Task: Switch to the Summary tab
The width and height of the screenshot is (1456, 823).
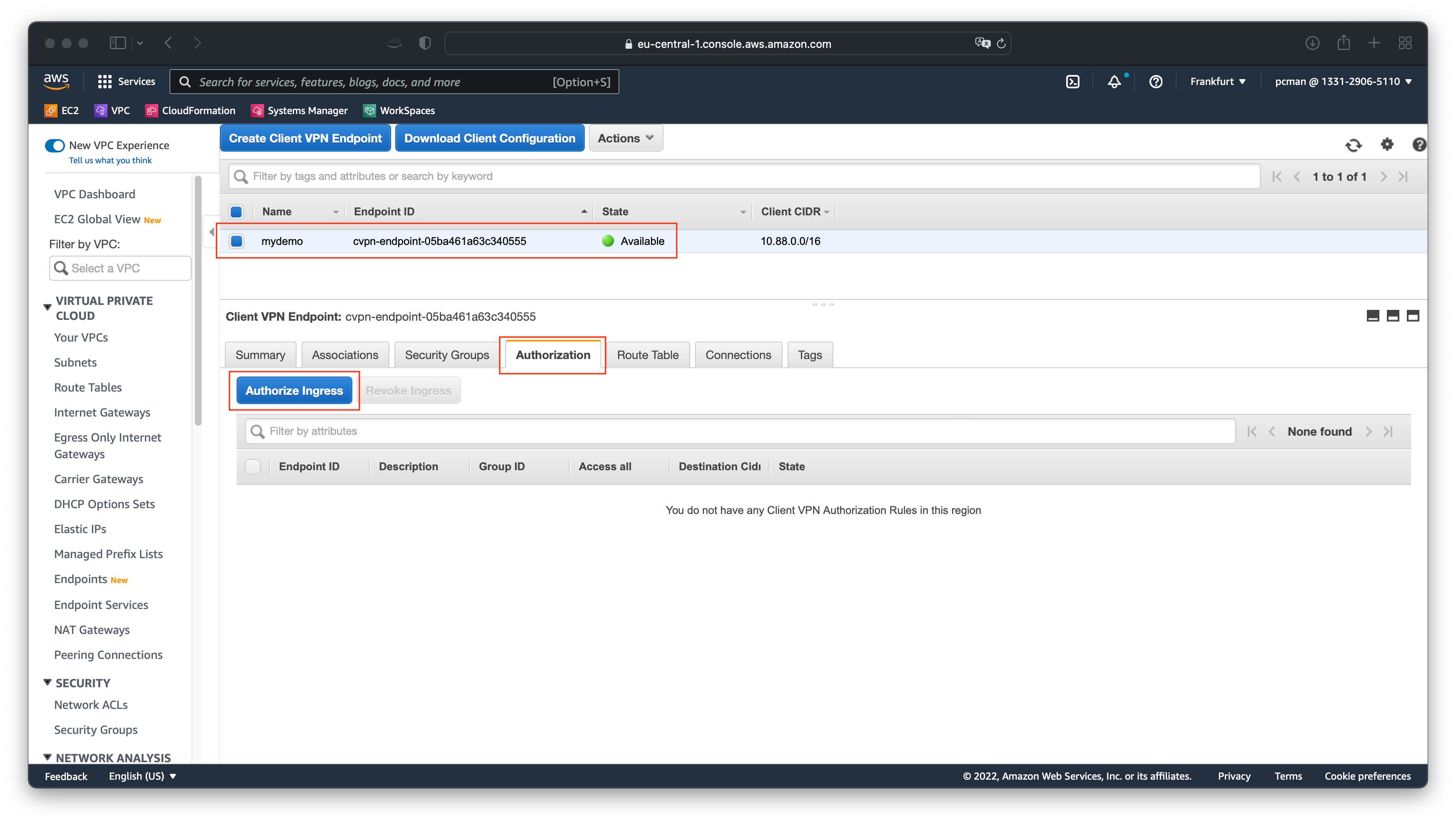Action: pyautogui.click(x=260, y=355)
